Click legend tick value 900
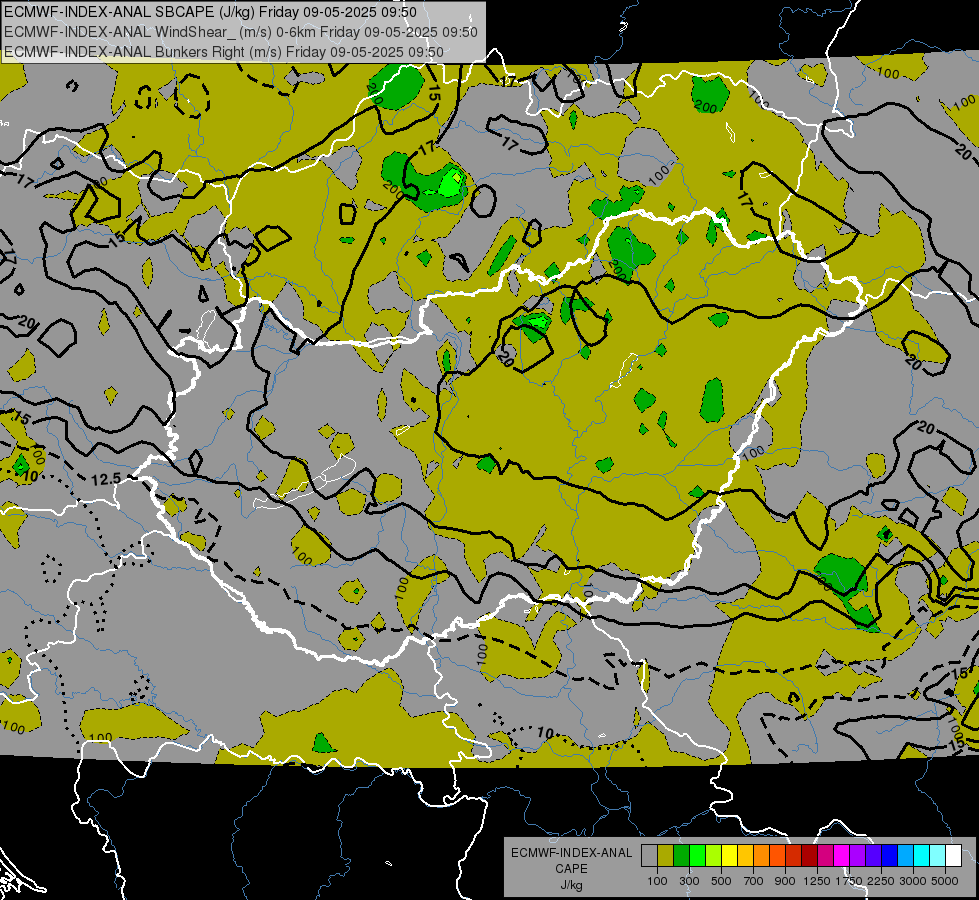The image size is (979, 900). click(785, 881)
